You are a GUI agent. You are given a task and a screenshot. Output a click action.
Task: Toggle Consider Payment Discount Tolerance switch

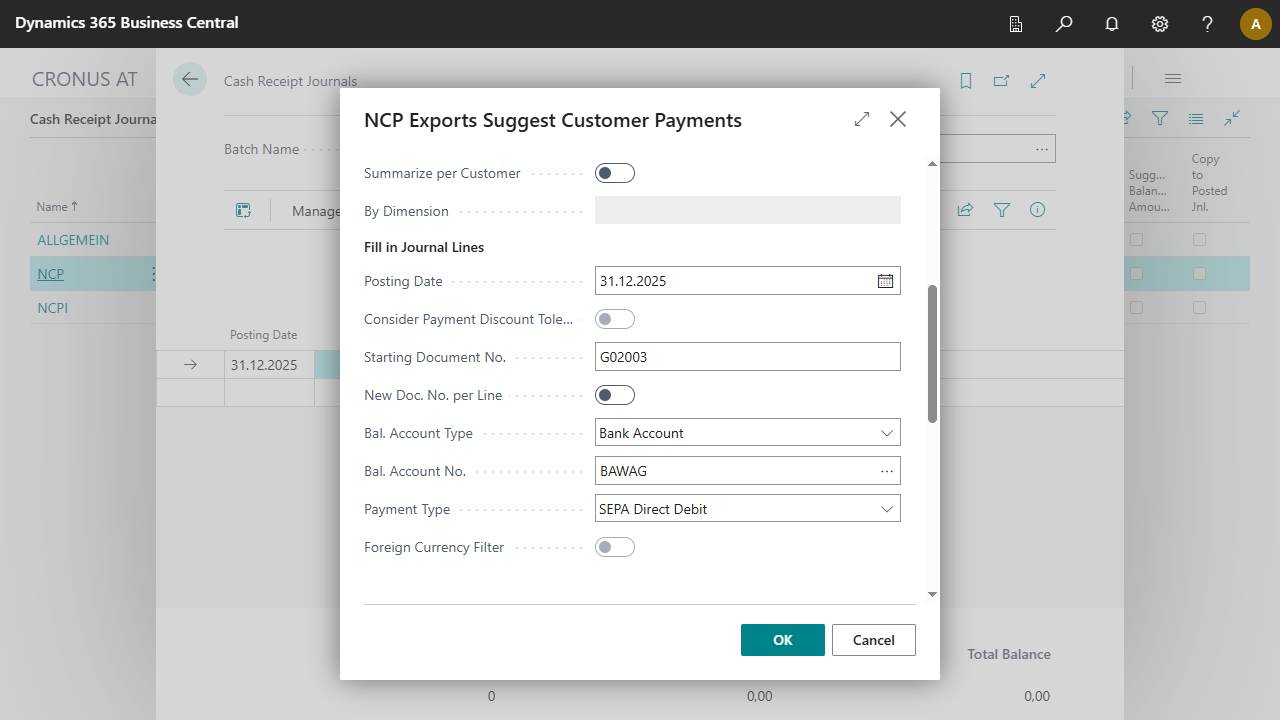pos(615,319)
